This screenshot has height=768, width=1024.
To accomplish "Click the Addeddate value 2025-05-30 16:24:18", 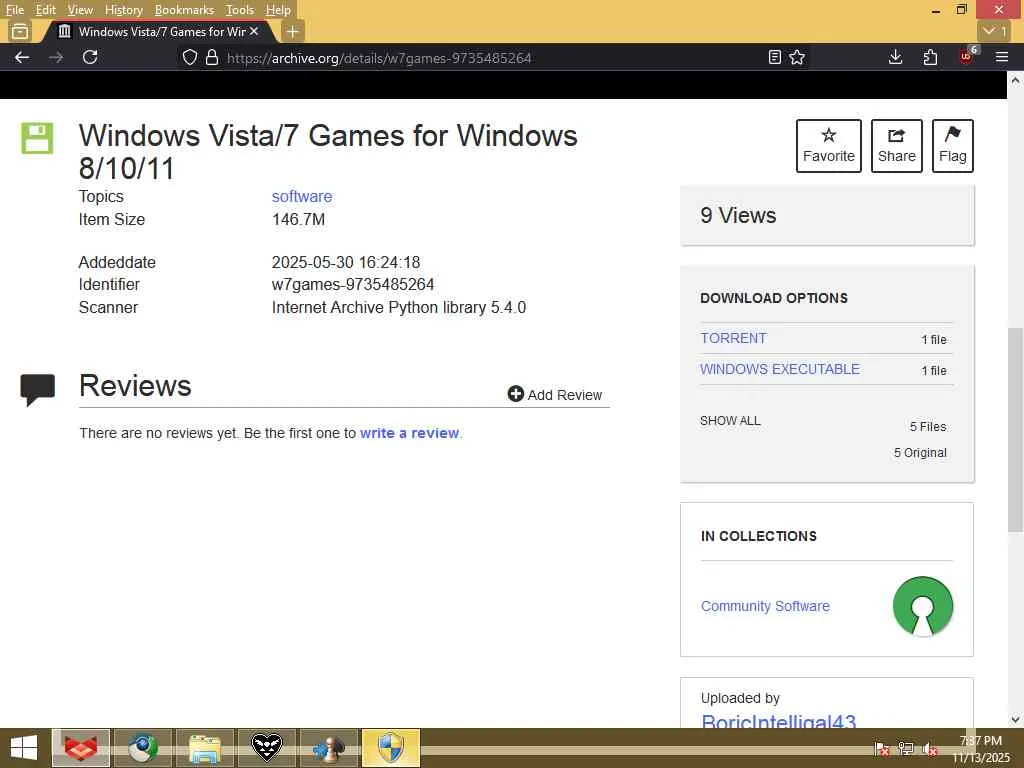I will (x=346, y=263).
